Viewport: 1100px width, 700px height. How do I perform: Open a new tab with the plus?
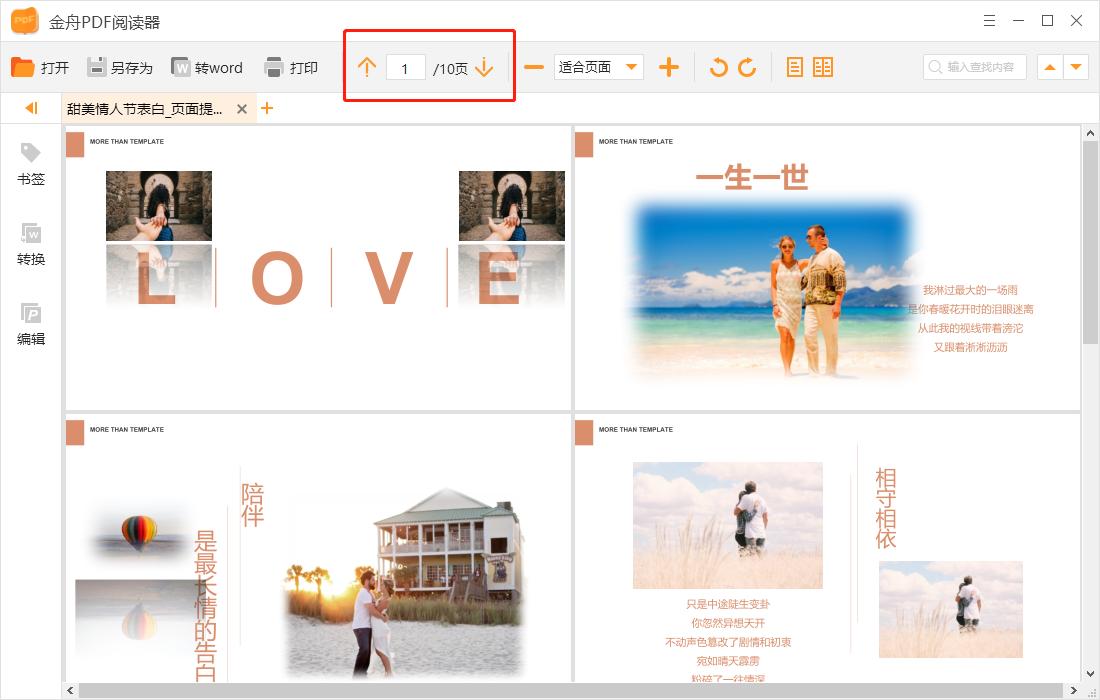click(267, 108)
